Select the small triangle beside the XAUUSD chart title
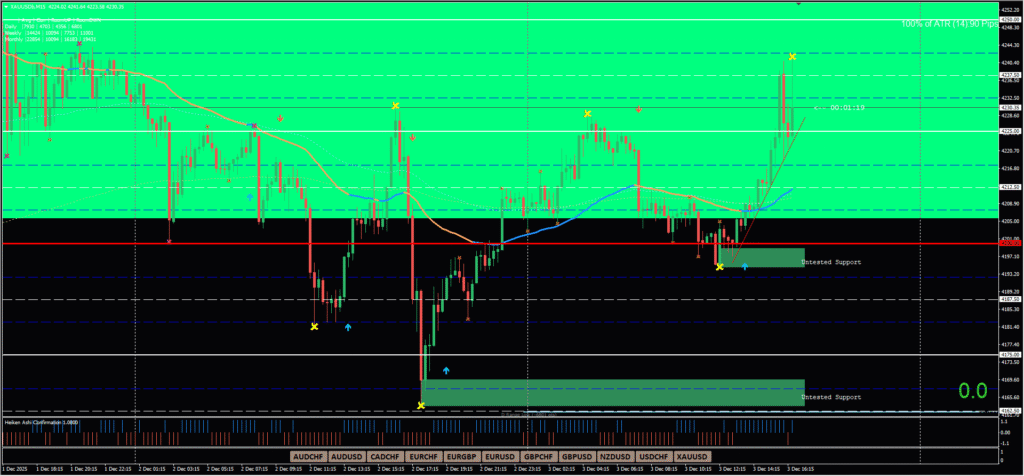Viewport: 1024px width, 476px height. (6, 6)
